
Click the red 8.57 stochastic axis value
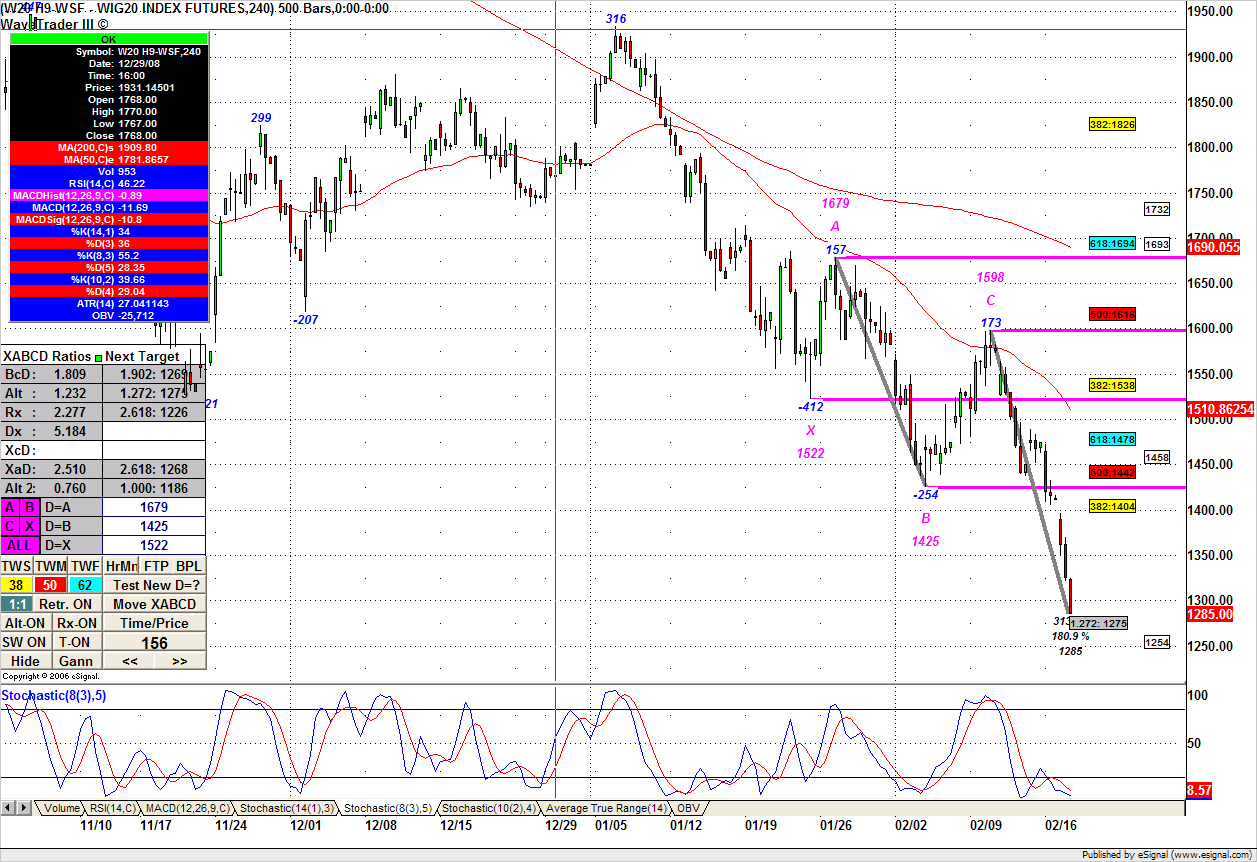[1199, 790]
